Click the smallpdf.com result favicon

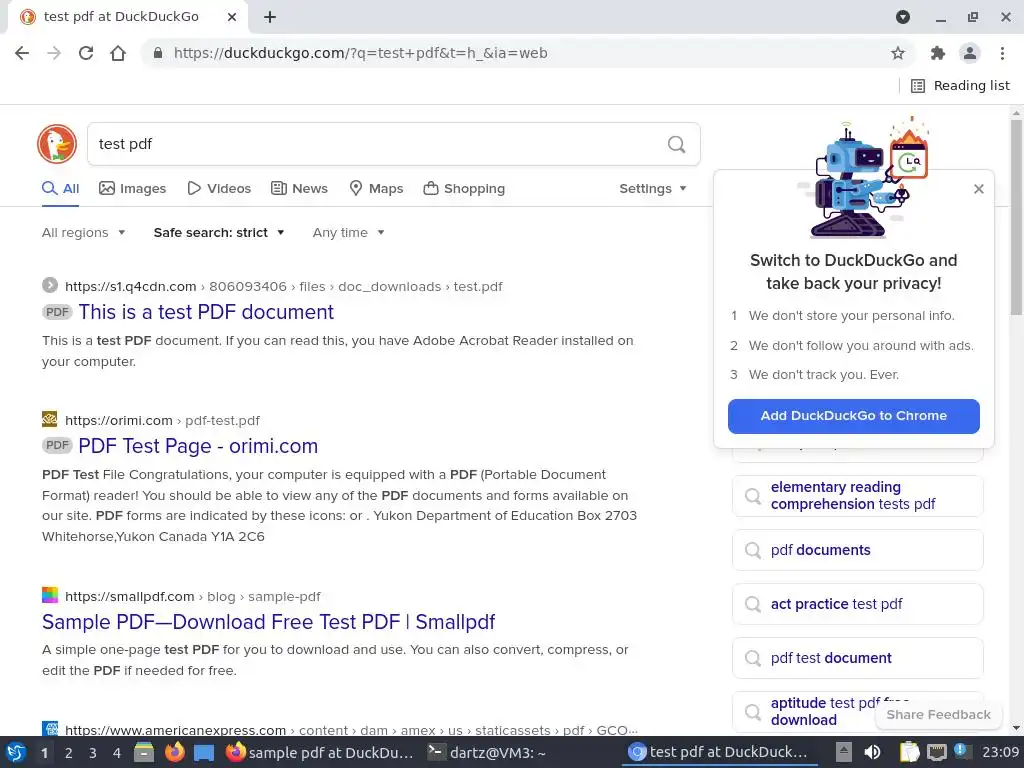tap(50, 596)
